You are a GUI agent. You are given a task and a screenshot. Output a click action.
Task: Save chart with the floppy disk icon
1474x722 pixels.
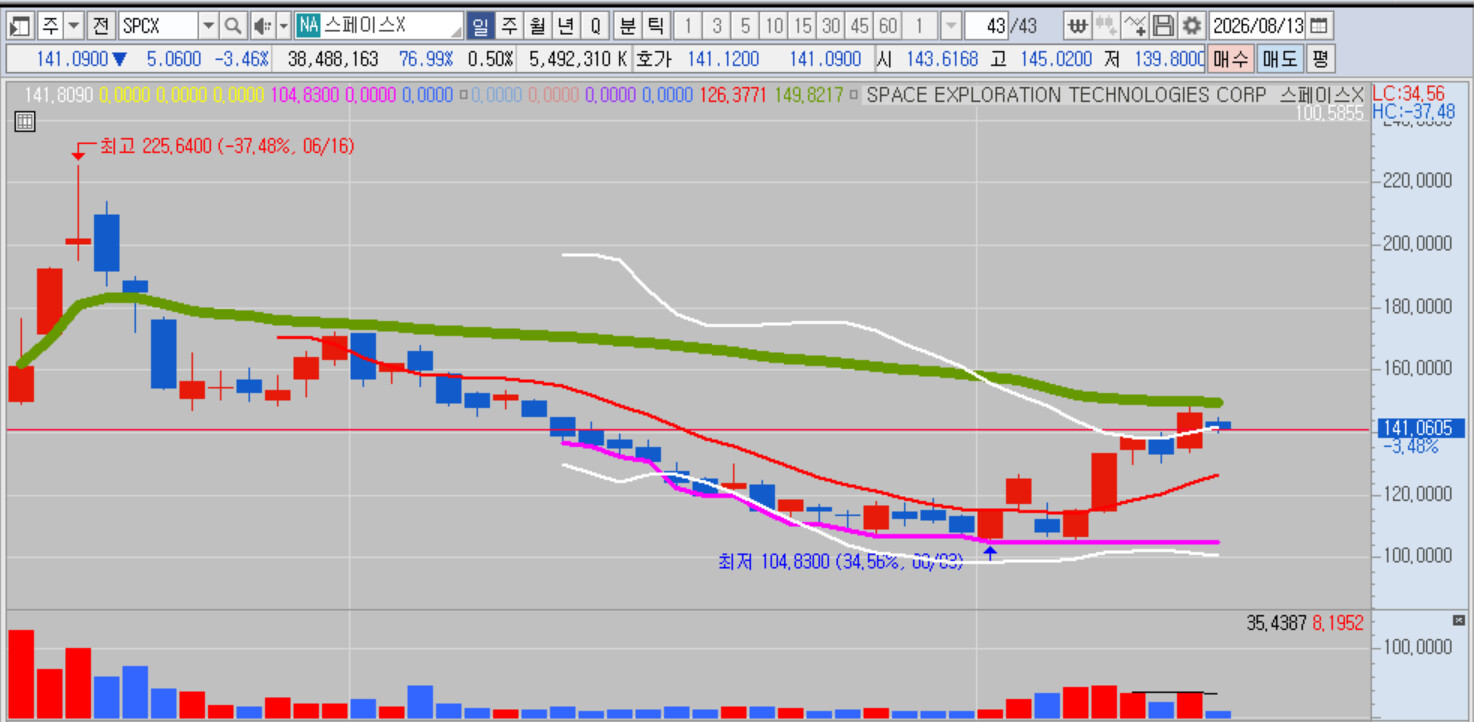[x=1163, y=25]
